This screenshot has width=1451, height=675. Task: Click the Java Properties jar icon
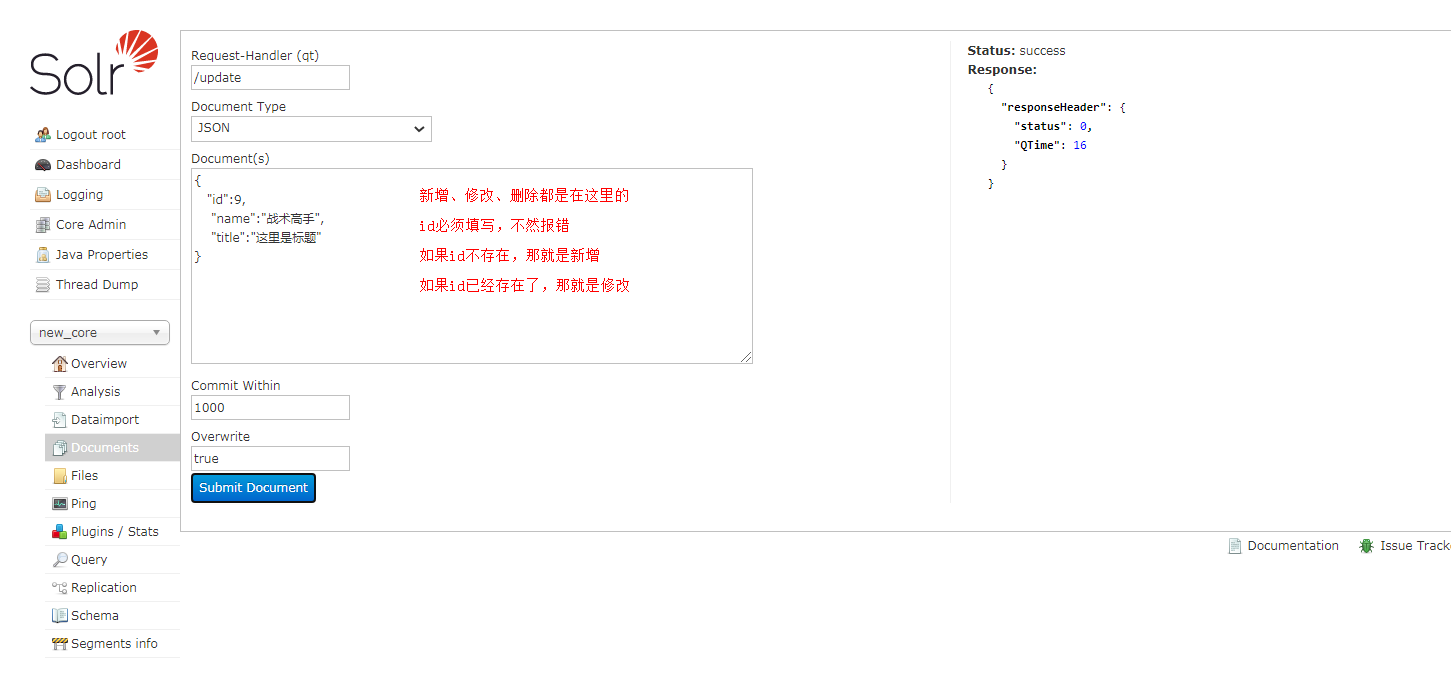(43, 255)
